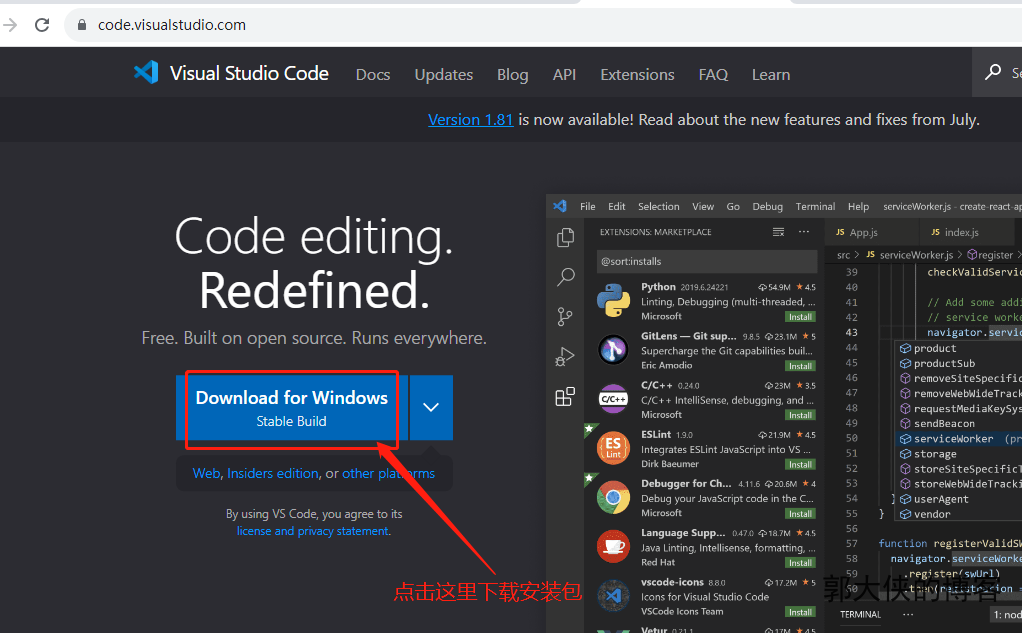
Task: Click serviceWorker.js in the breadcrumb path
Action: click(x=916, y=255)
